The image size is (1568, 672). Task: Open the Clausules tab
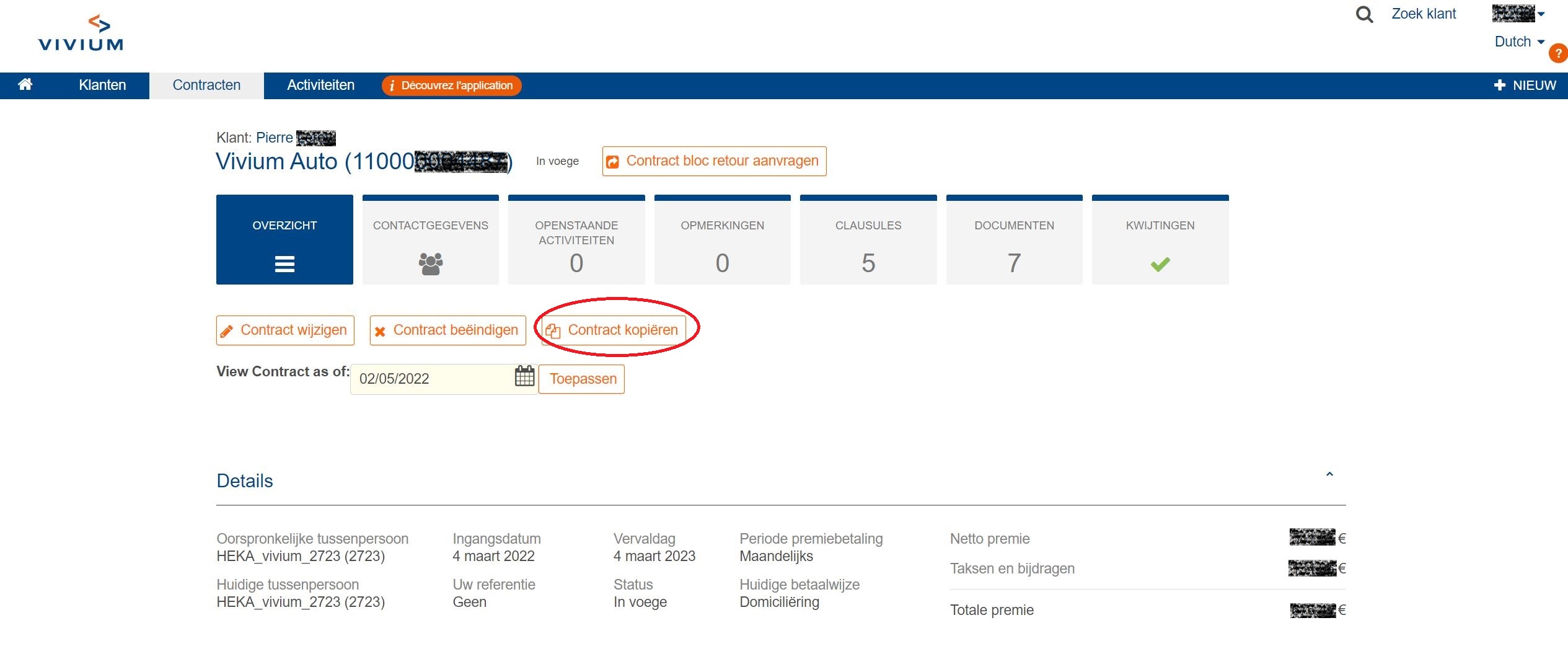coord(868,239)
